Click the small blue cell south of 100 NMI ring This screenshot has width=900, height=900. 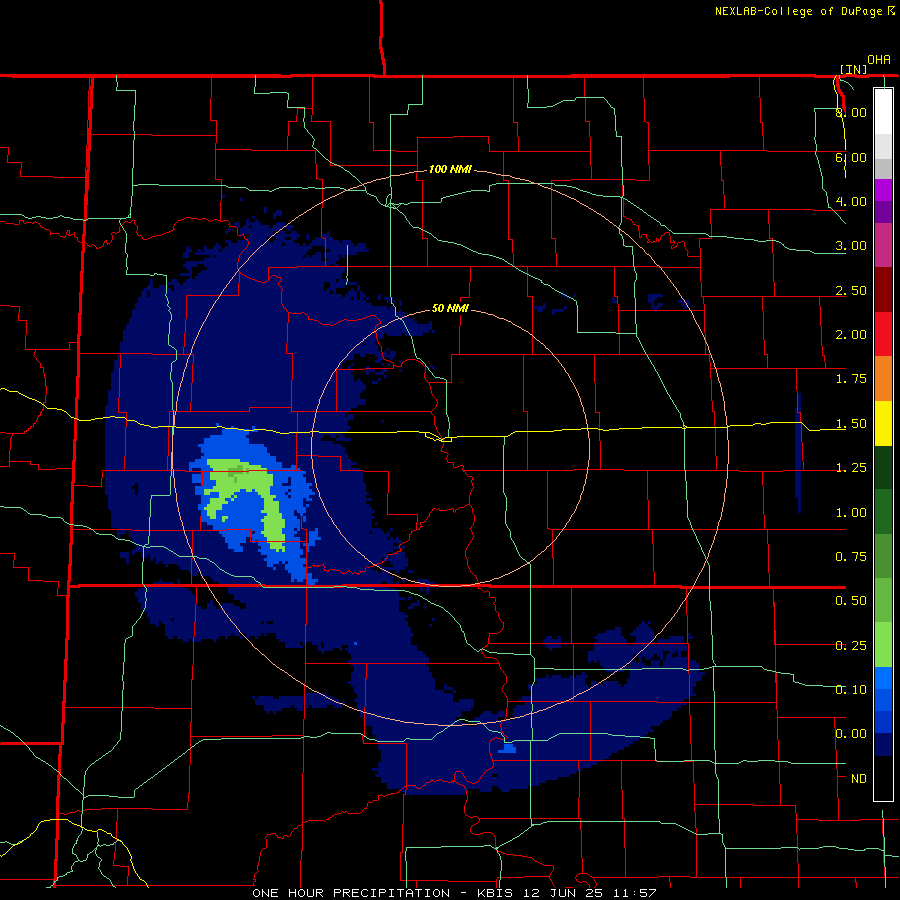point(509,748)
